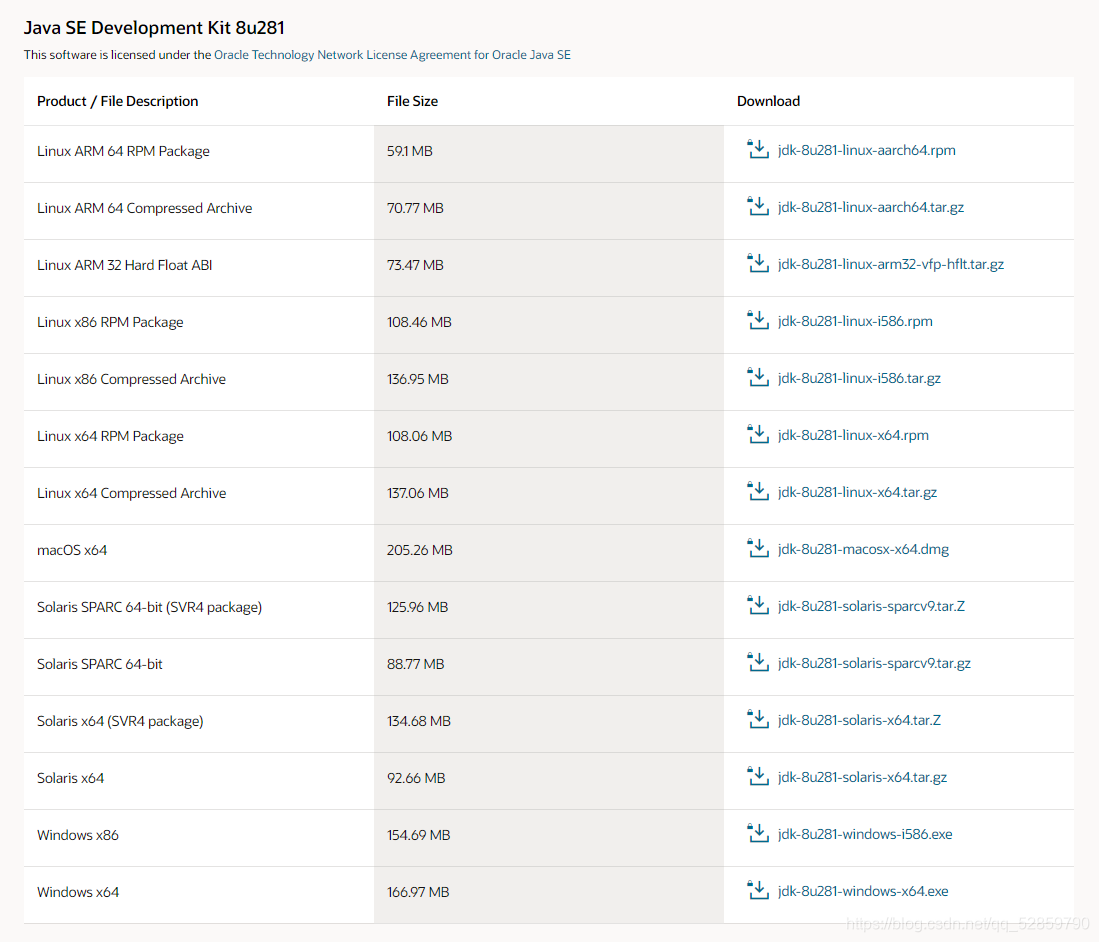Click download icon beside jdk-8u281-linux-aarch64.tar.gz

(758, 206)
